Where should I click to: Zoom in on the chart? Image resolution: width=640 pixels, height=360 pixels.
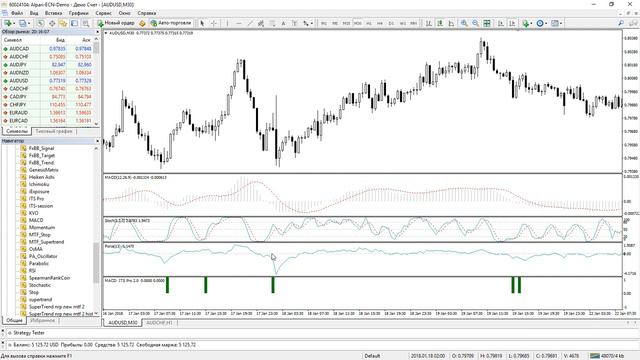pos(464,23)
